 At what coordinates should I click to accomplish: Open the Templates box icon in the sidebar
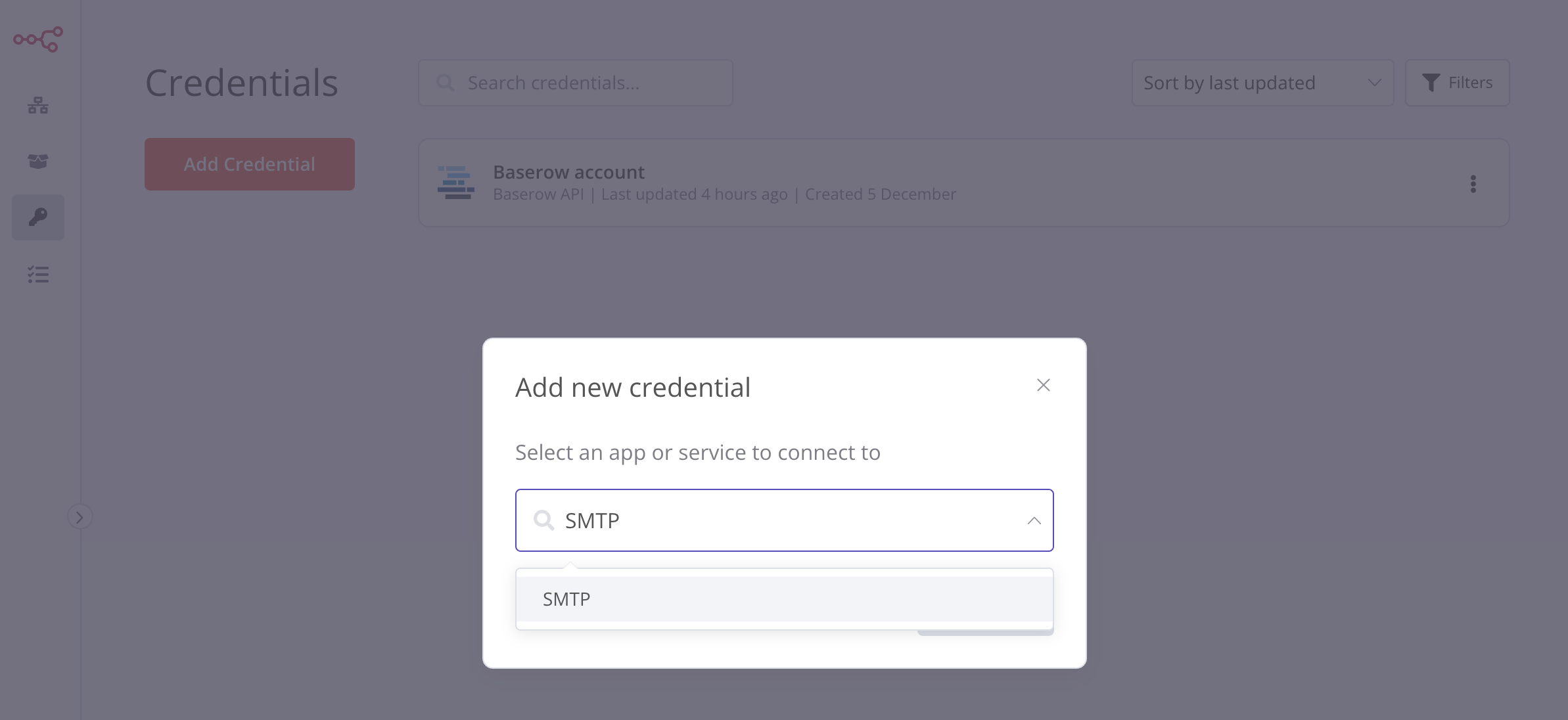point(38,161)
